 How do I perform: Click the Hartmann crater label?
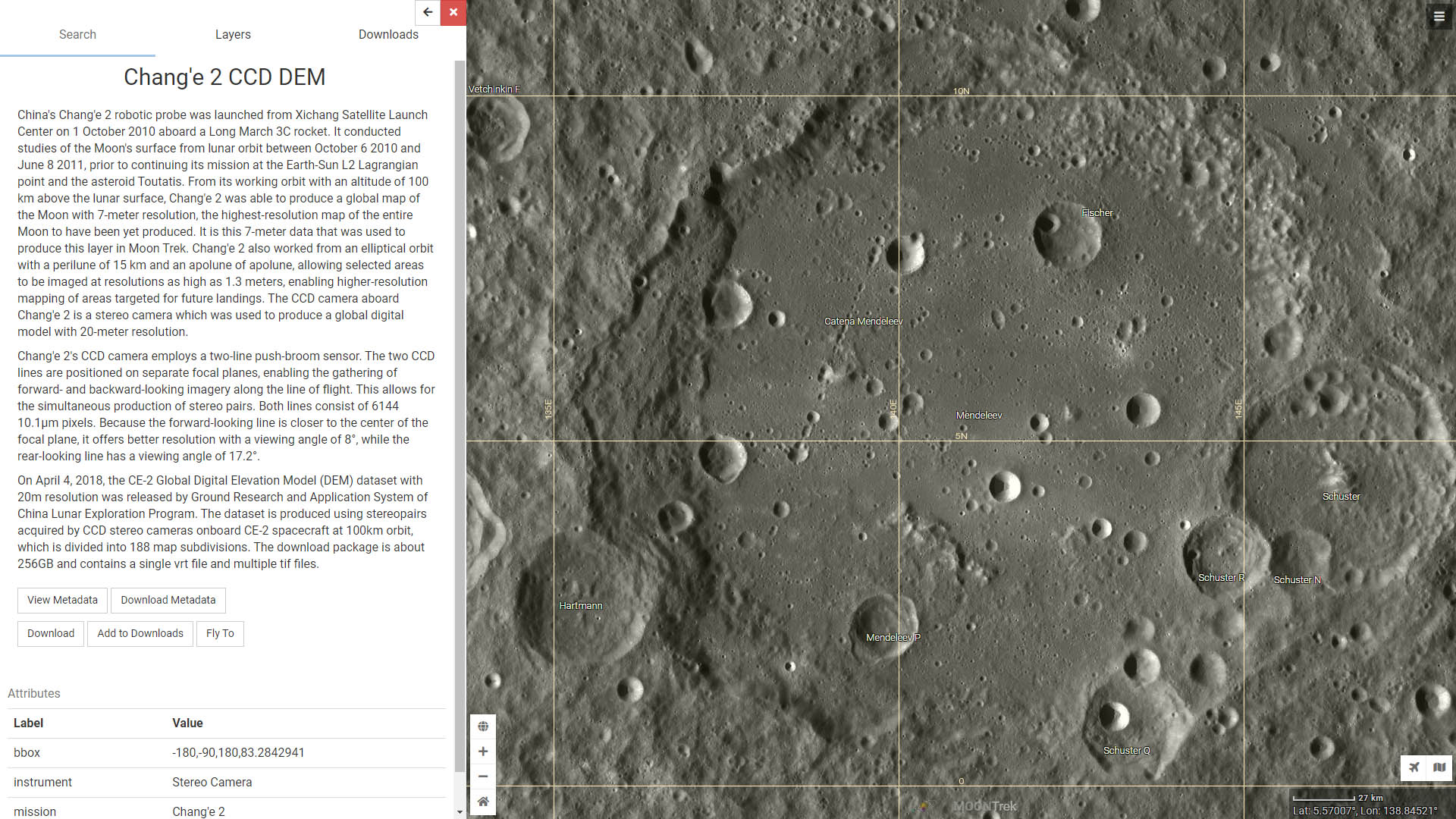click(x=581, y=606)
